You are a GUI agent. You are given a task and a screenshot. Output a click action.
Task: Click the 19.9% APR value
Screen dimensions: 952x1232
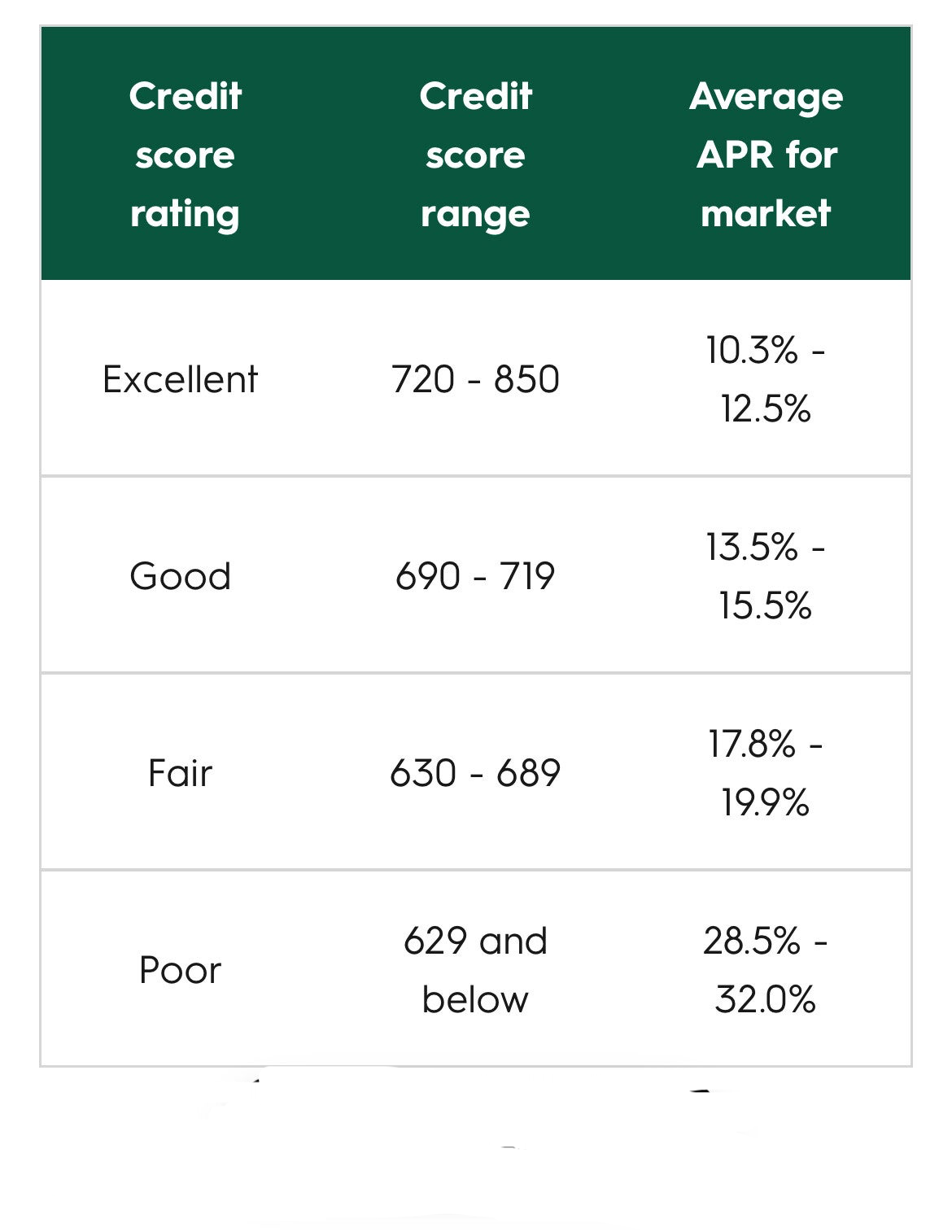pyautogui.click(x=766, y=802)
